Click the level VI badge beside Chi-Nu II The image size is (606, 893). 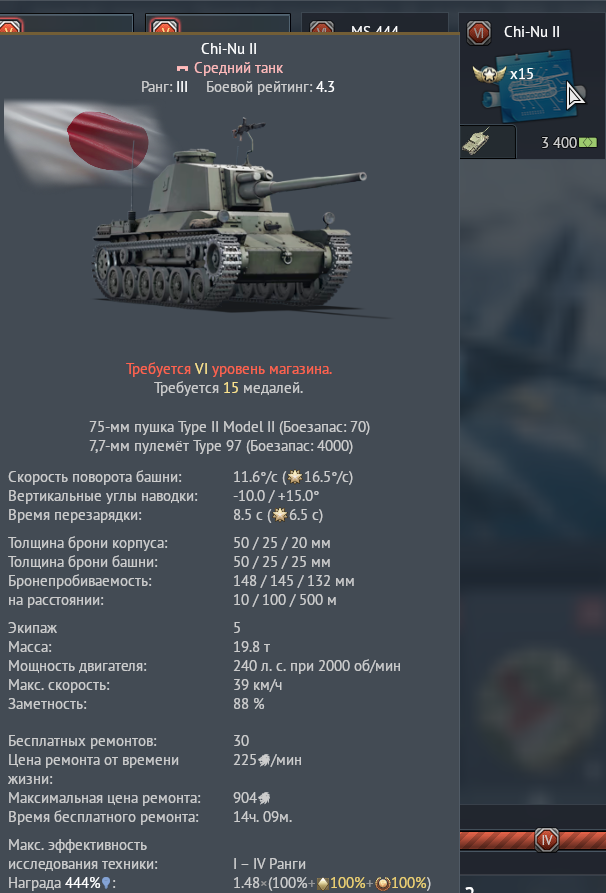[x=478, y=33]
